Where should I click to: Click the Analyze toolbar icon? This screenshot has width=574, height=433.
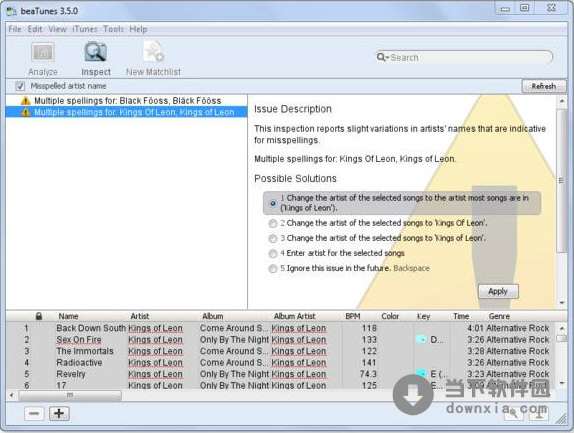click(43, 52)
